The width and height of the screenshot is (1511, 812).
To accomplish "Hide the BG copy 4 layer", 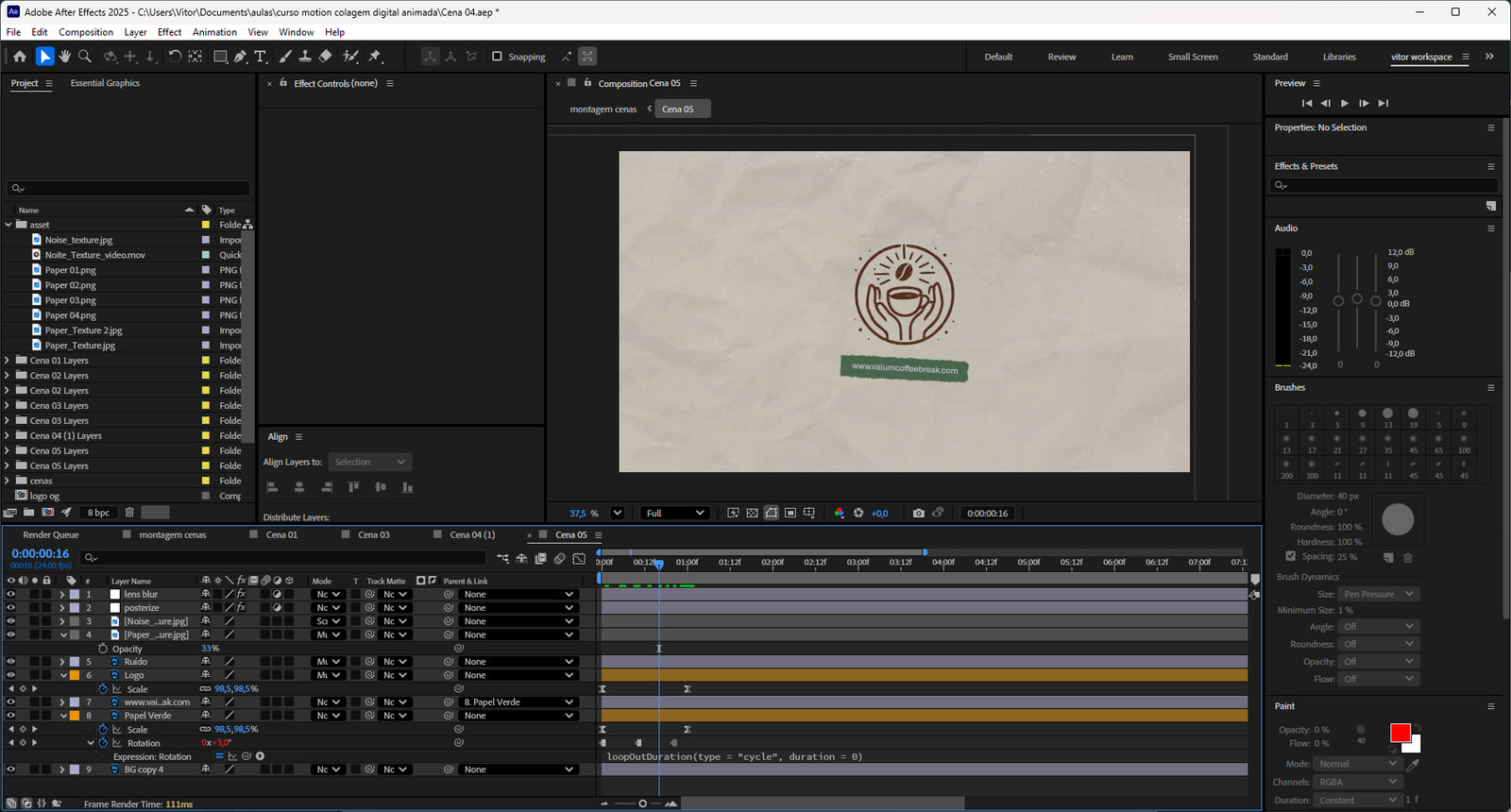I will [x=11, y=770].
